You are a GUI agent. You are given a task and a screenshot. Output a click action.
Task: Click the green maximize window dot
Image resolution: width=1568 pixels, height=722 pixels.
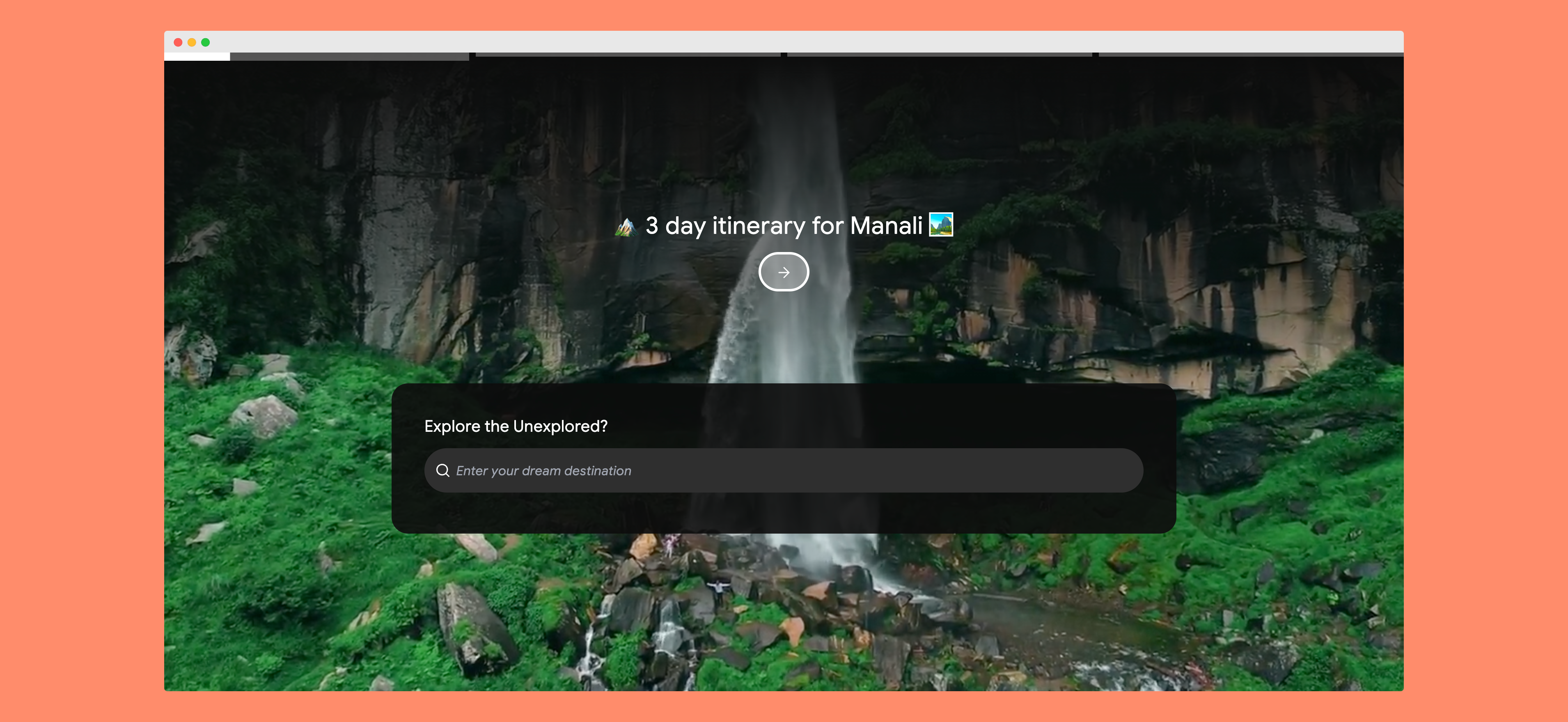[206, 42]
